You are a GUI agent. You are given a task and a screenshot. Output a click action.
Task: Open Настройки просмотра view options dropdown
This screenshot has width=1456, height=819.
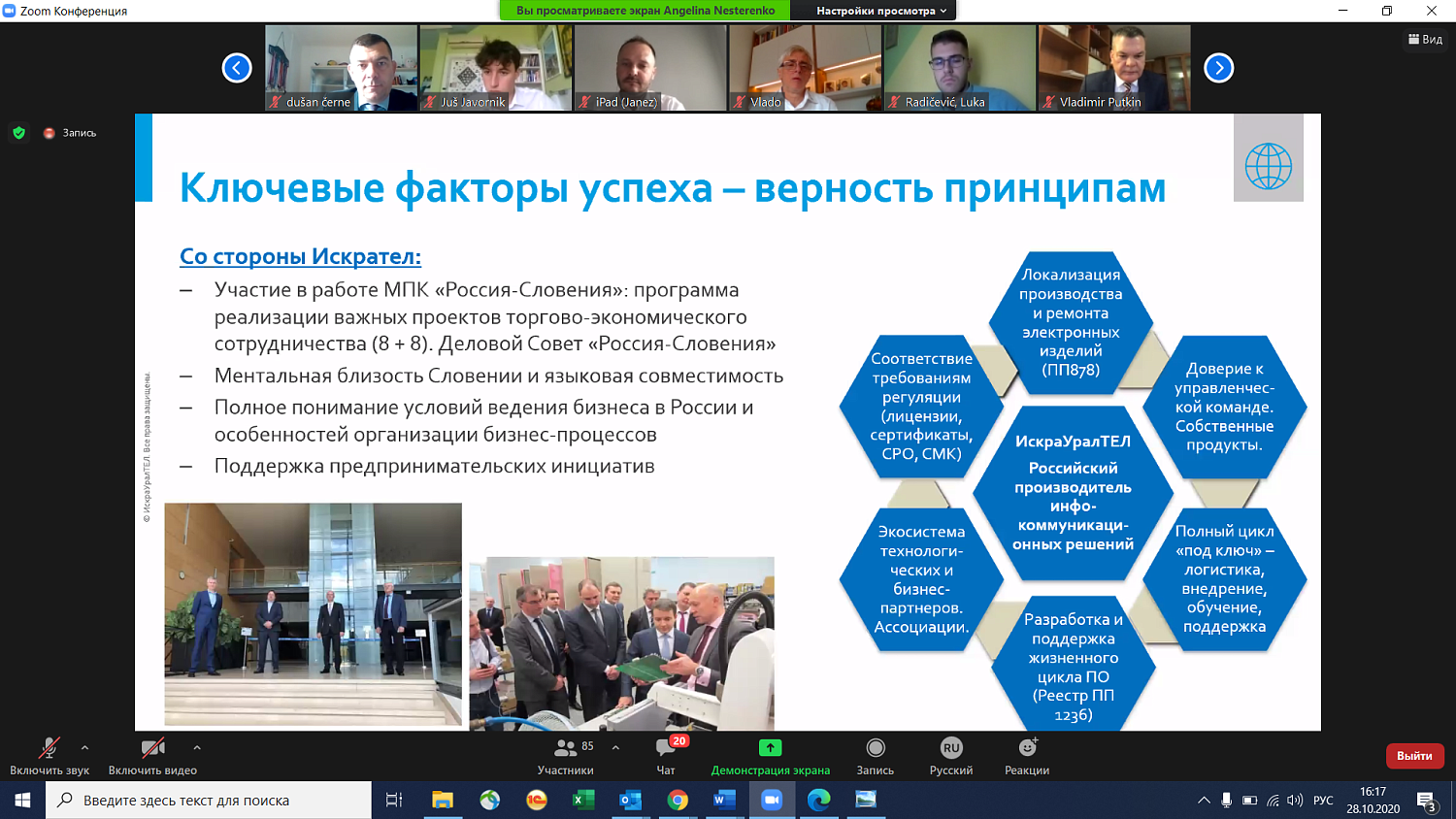[x=881, y=11]
